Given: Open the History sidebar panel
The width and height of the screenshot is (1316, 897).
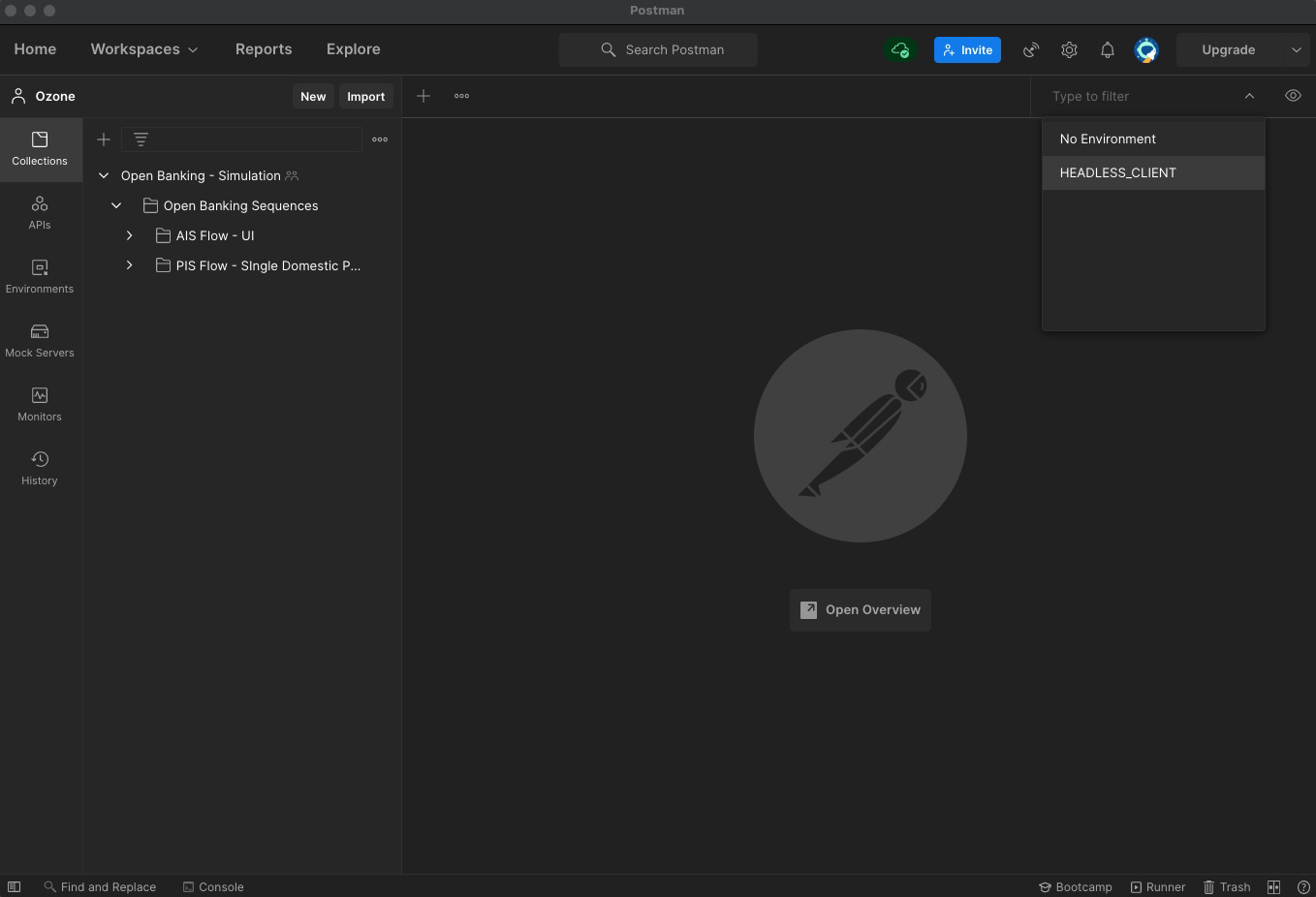Looking at the screenshot, I should click(x=40, y=469).
